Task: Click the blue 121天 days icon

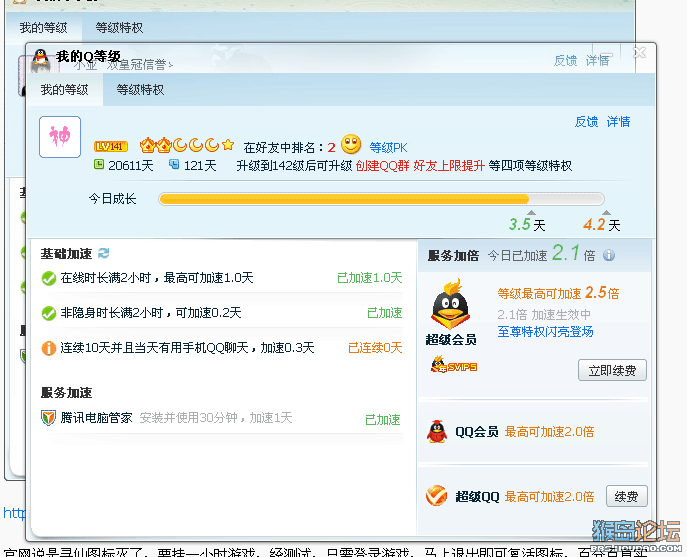Action: [x=174, y=165]
